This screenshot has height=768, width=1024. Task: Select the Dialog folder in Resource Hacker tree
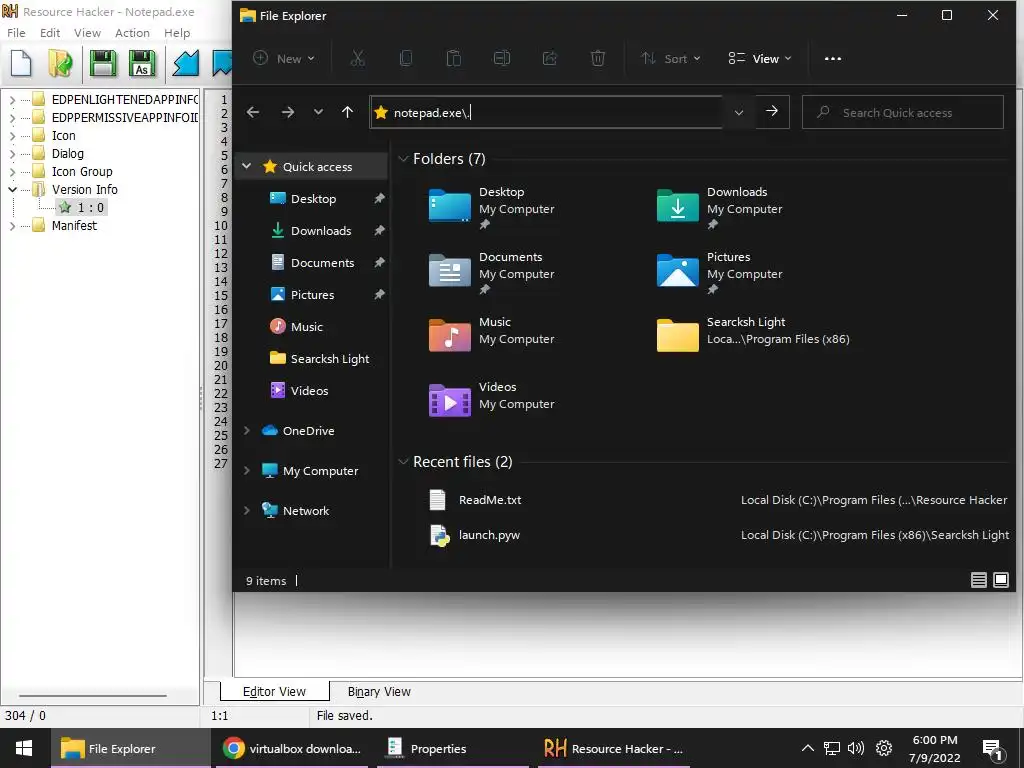point(67,153)
